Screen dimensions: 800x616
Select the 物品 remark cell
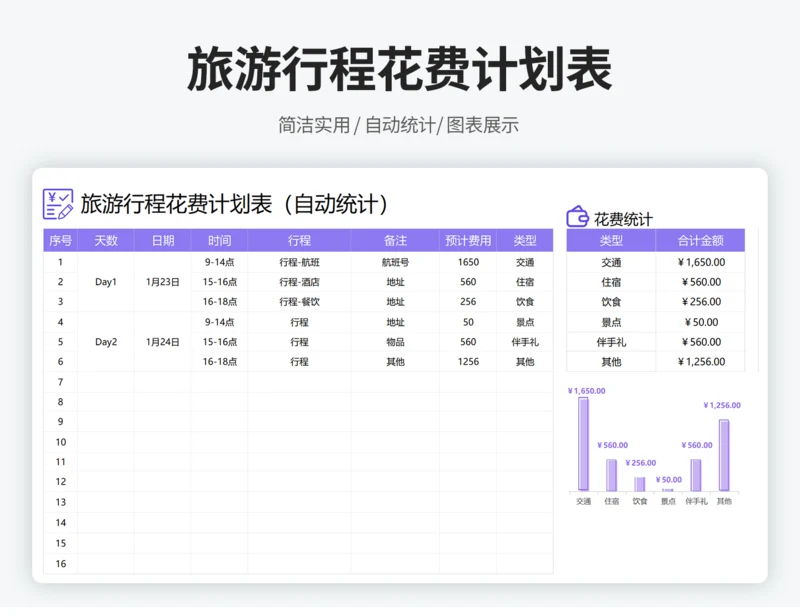[395, 342]
